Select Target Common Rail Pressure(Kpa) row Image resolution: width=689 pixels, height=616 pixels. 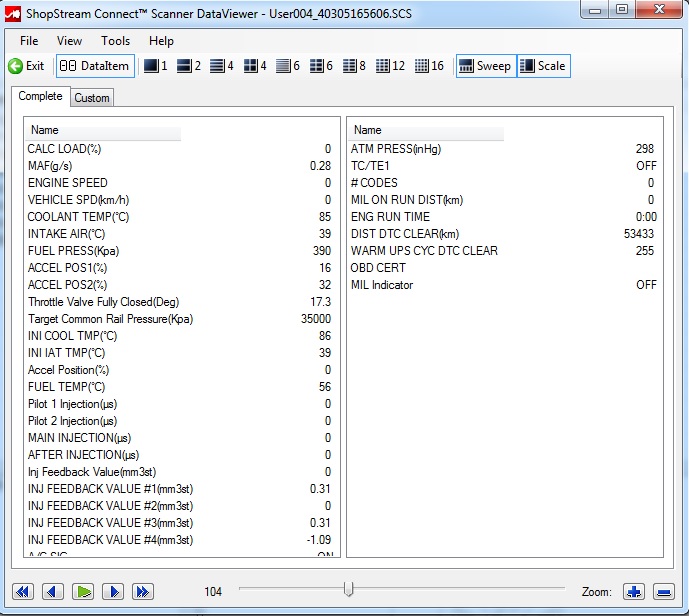click(x=181, y=319)
